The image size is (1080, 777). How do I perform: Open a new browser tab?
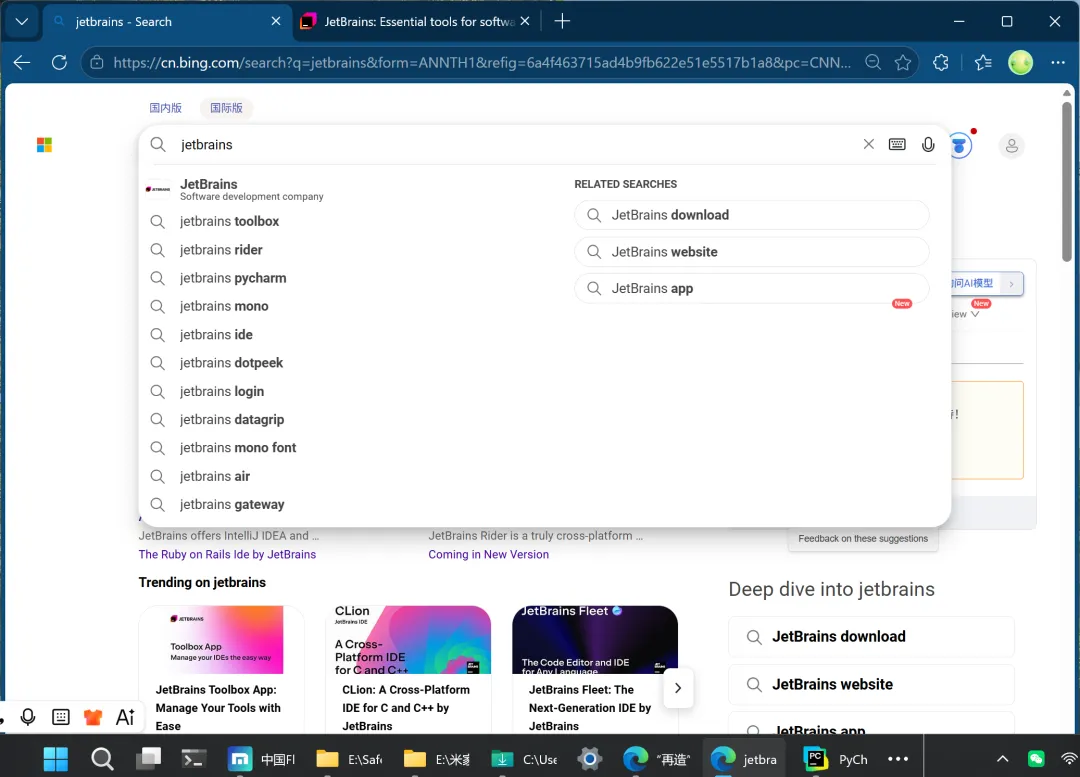tap(562, 21)
